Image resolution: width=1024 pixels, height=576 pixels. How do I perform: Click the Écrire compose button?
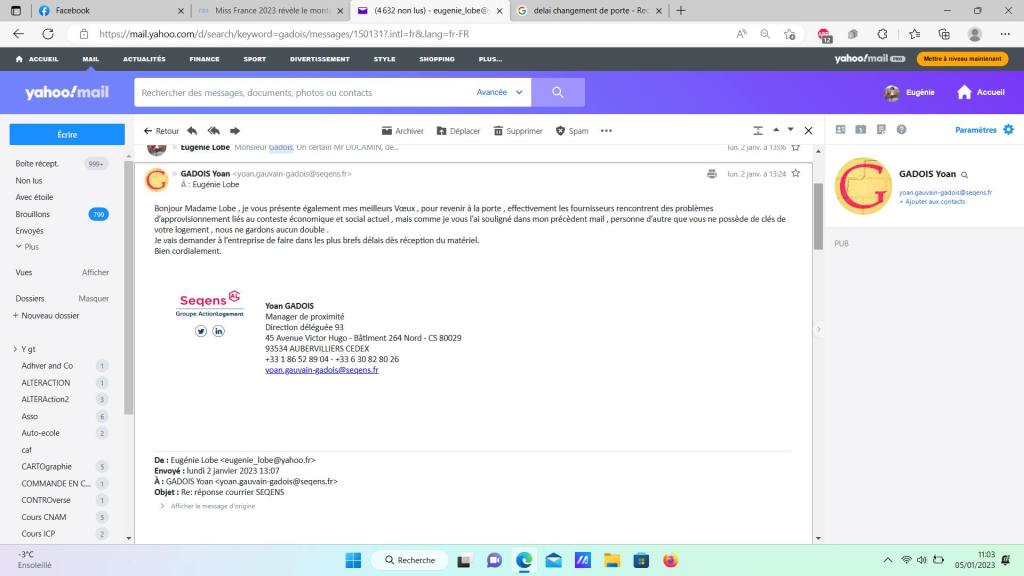[67, 134]
